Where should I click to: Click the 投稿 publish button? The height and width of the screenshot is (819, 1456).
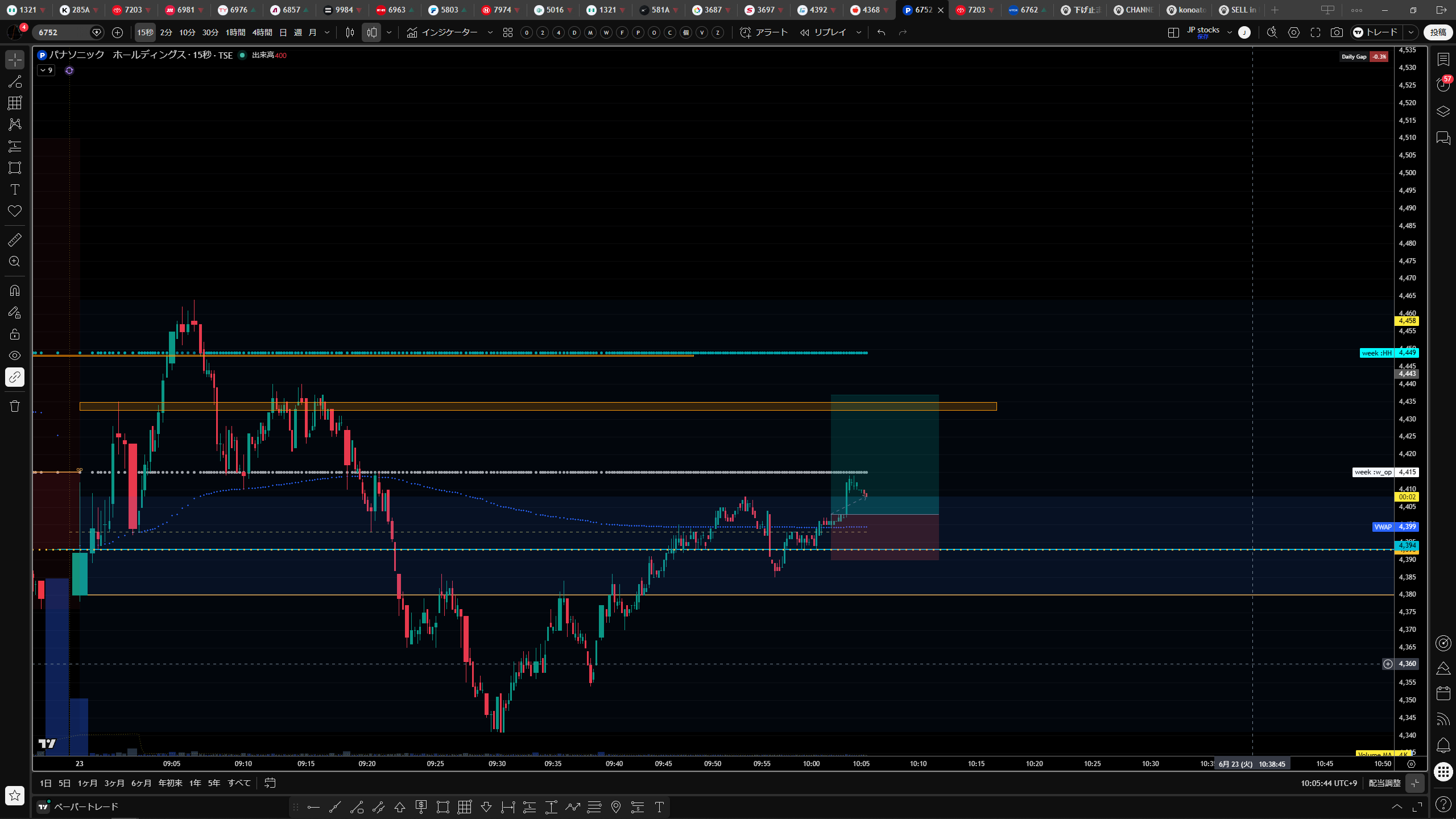pos(1438,32)
